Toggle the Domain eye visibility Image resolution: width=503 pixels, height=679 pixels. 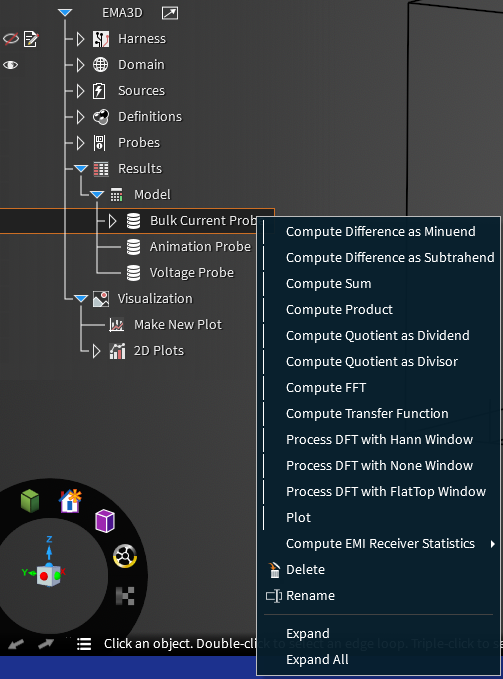[11, 65]
